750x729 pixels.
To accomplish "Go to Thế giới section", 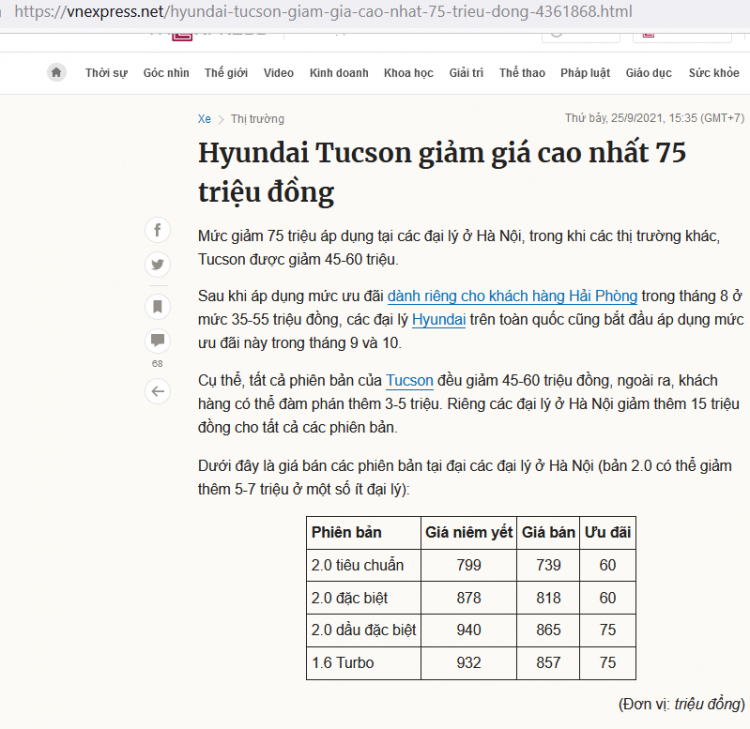I will coord(226,73).
